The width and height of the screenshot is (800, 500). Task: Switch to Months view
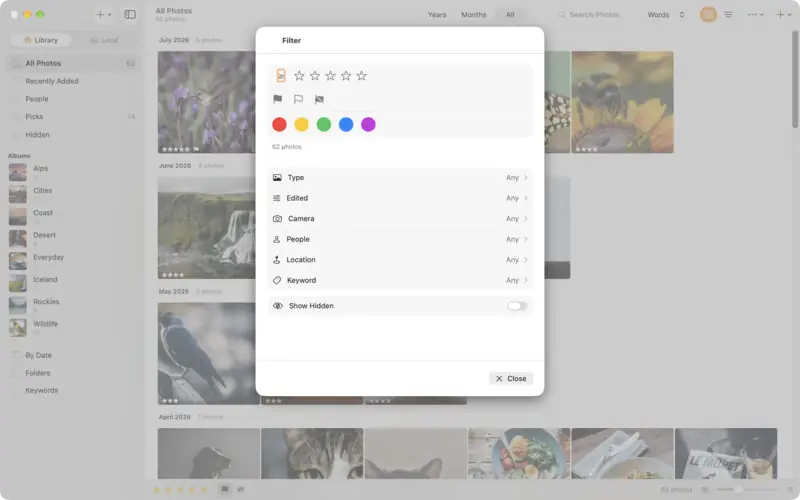pyautogui.click(x=473, y=15)
